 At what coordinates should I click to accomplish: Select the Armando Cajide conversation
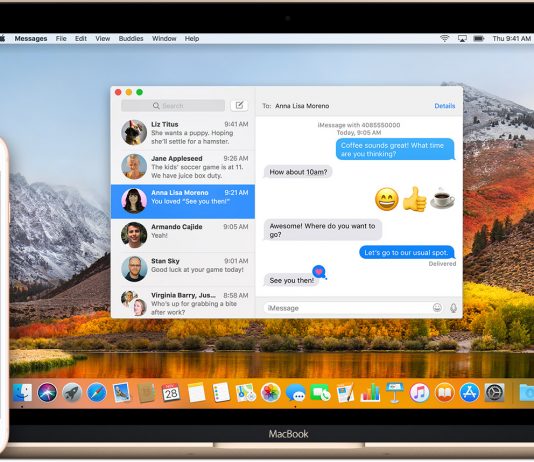coord(183,235)
